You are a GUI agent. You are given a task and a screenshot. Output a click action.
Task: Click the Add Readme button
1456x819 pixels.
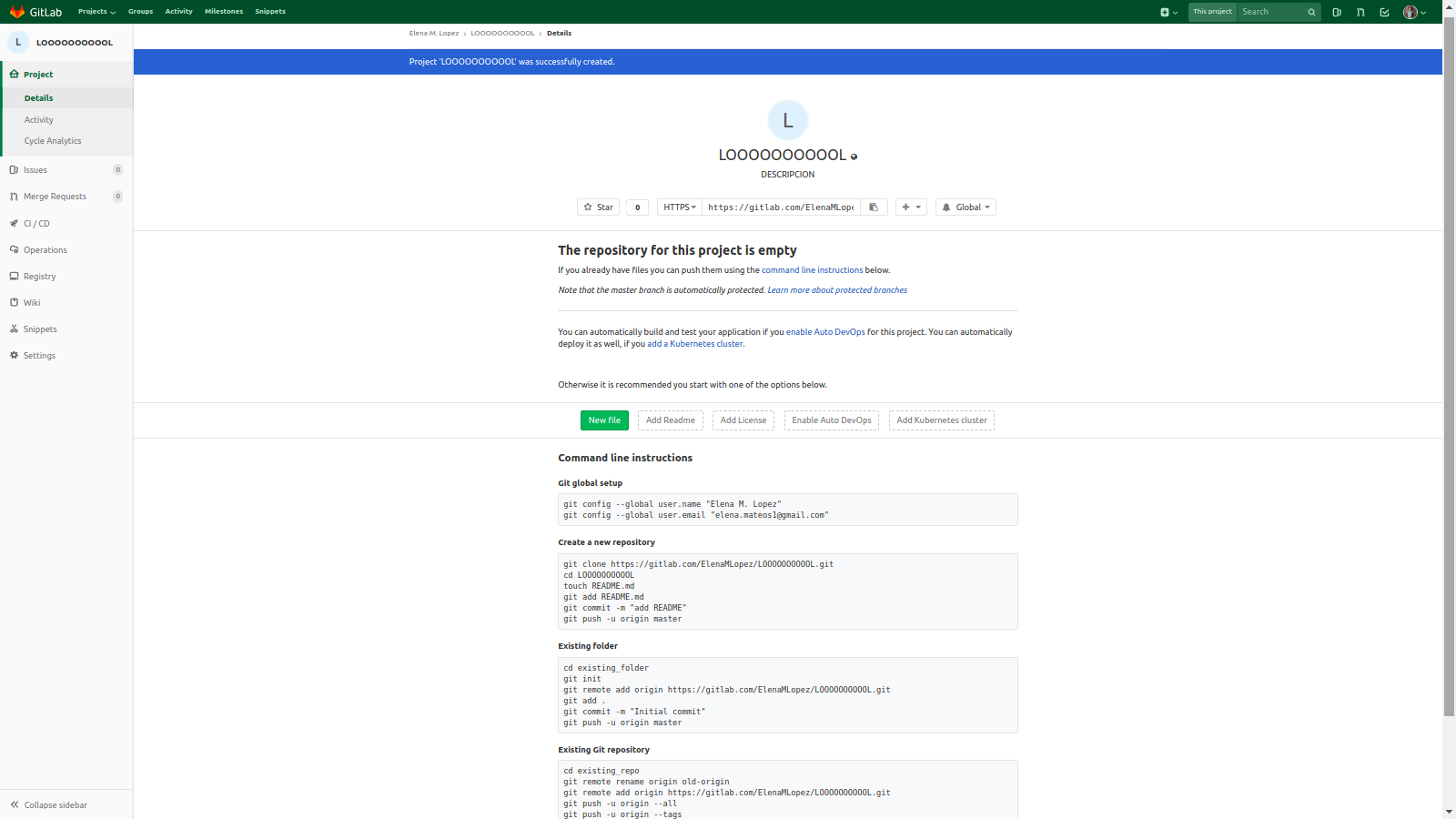671,420
